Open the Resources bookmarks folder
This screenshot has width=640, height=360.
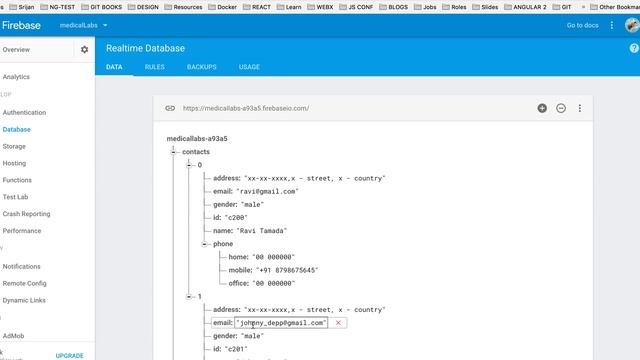click(183, 7)
